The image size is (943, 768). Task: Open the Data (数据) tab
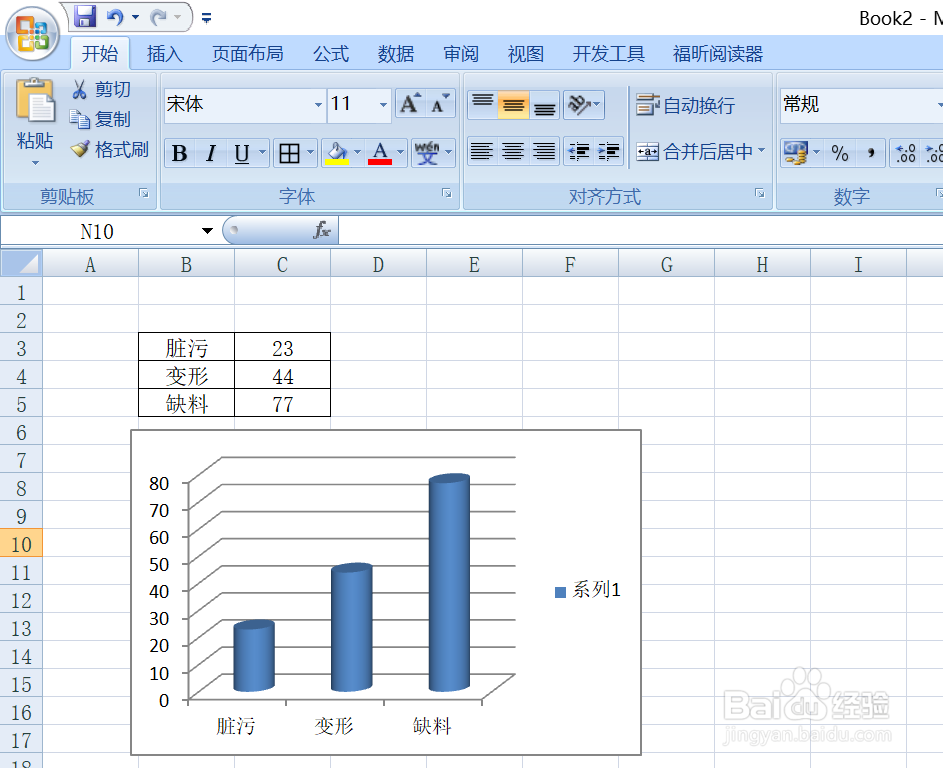coord(396,54)
